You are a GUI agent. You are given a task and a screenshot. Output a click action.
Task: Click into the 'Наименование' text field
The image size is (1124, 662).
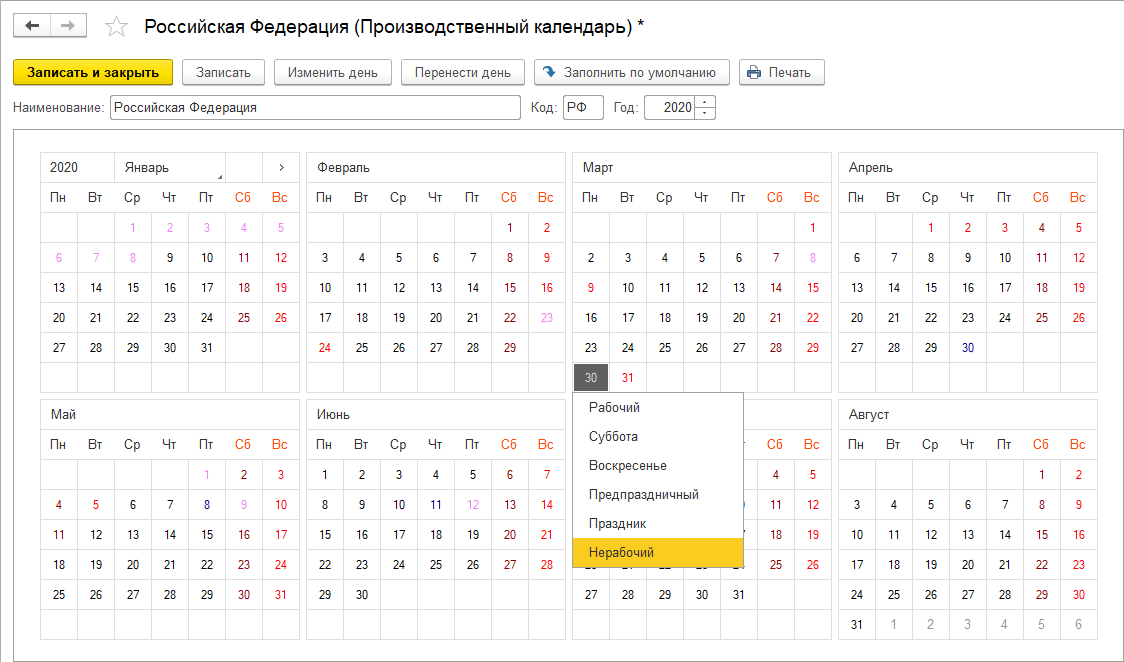tap(315, 108)
